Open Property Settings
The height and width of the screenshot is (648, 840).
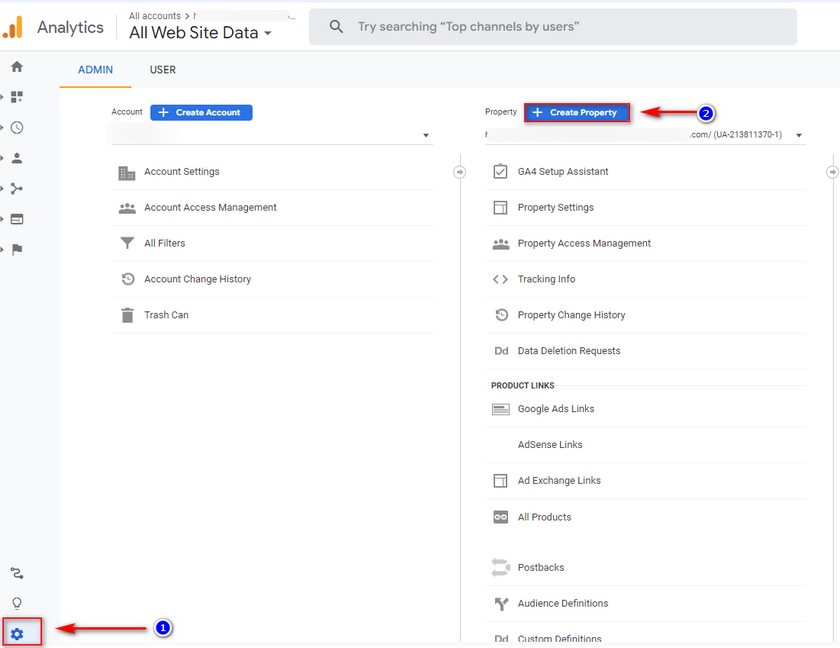tap(556, 207)
